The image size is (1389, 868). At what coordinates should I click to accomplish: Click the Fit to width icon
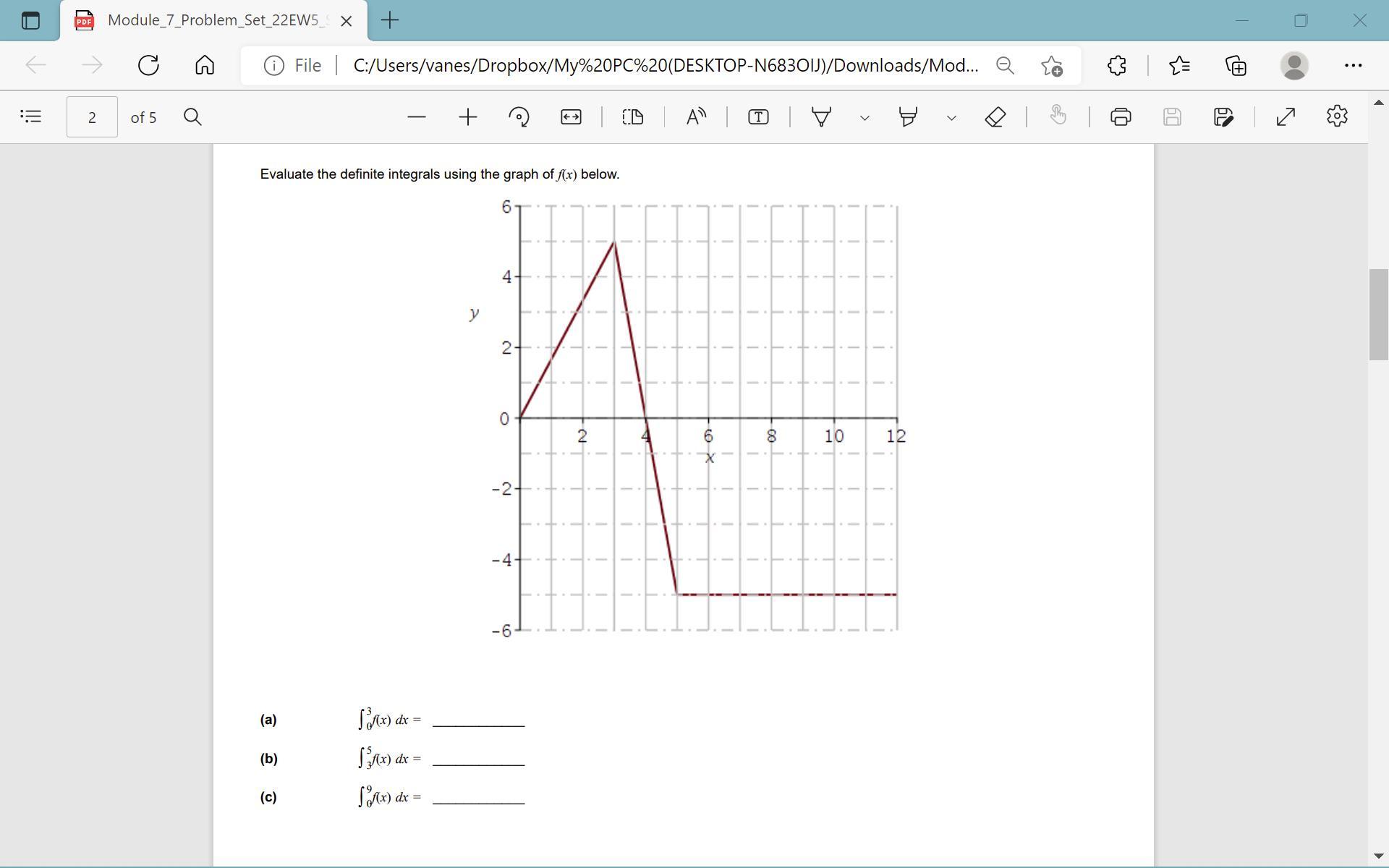(571, 116)
